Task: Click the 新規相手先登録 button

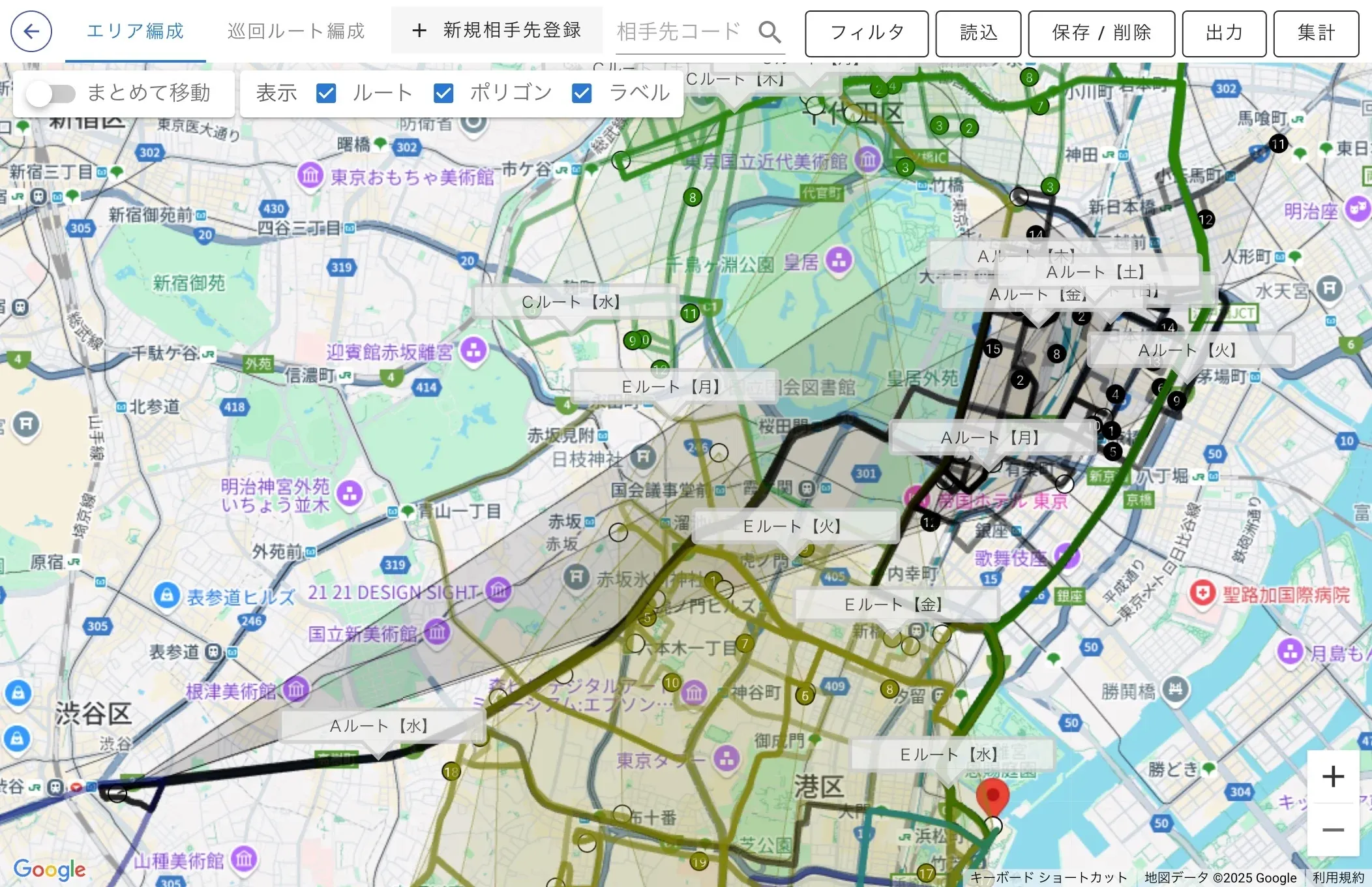Action: [497, 30]
